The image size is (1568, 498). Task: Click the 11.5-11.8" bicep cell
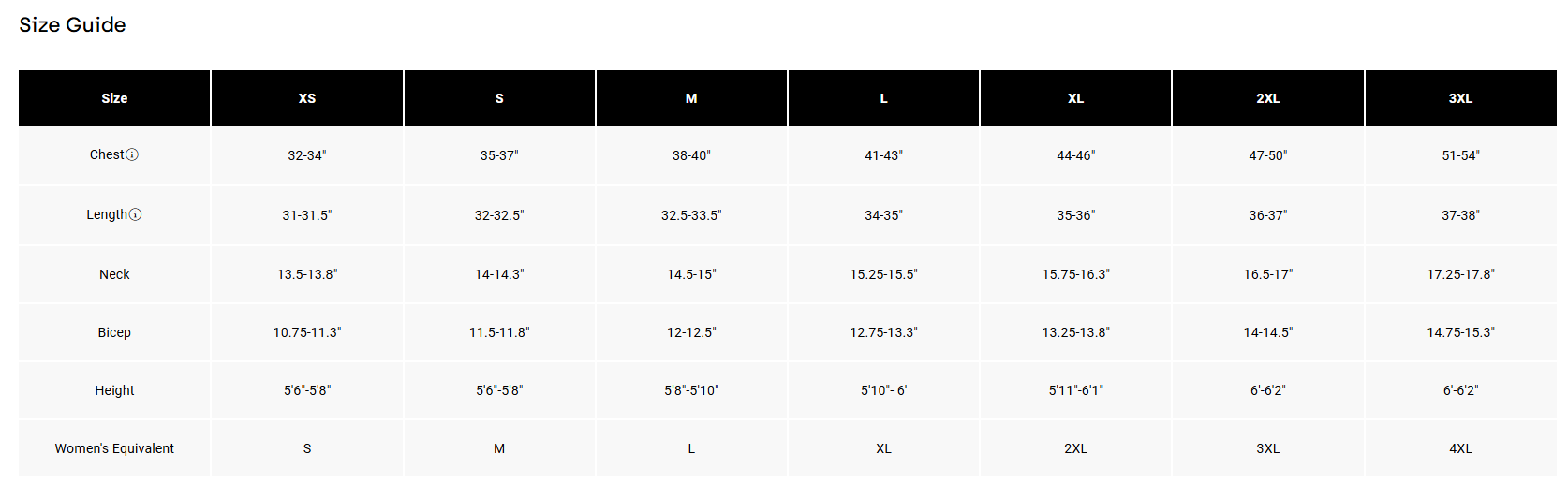click(x=499, y=332)
